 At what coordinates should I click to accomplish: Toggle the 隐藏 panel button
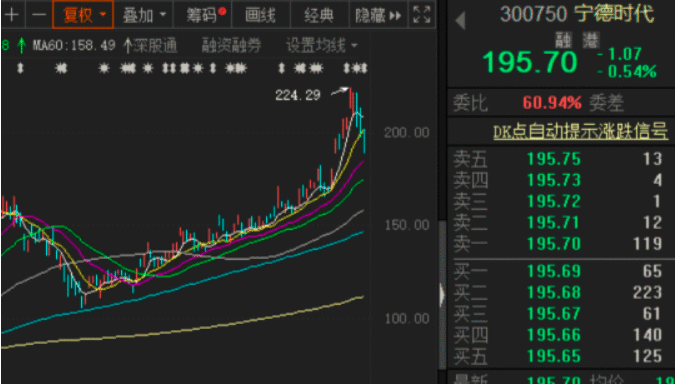(378, 15)
